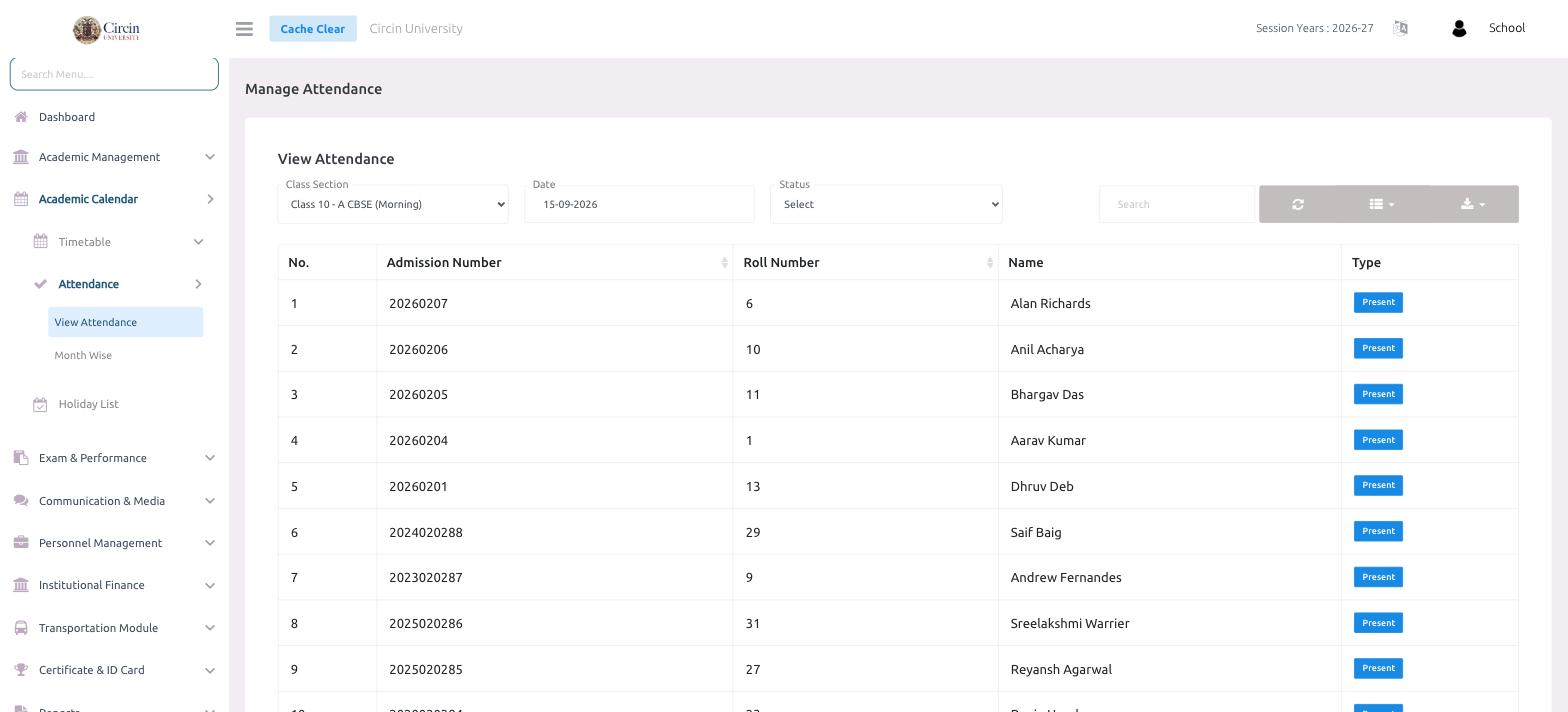
Task: Click the Date field 15-09-2026
Action: click(639, 204)
